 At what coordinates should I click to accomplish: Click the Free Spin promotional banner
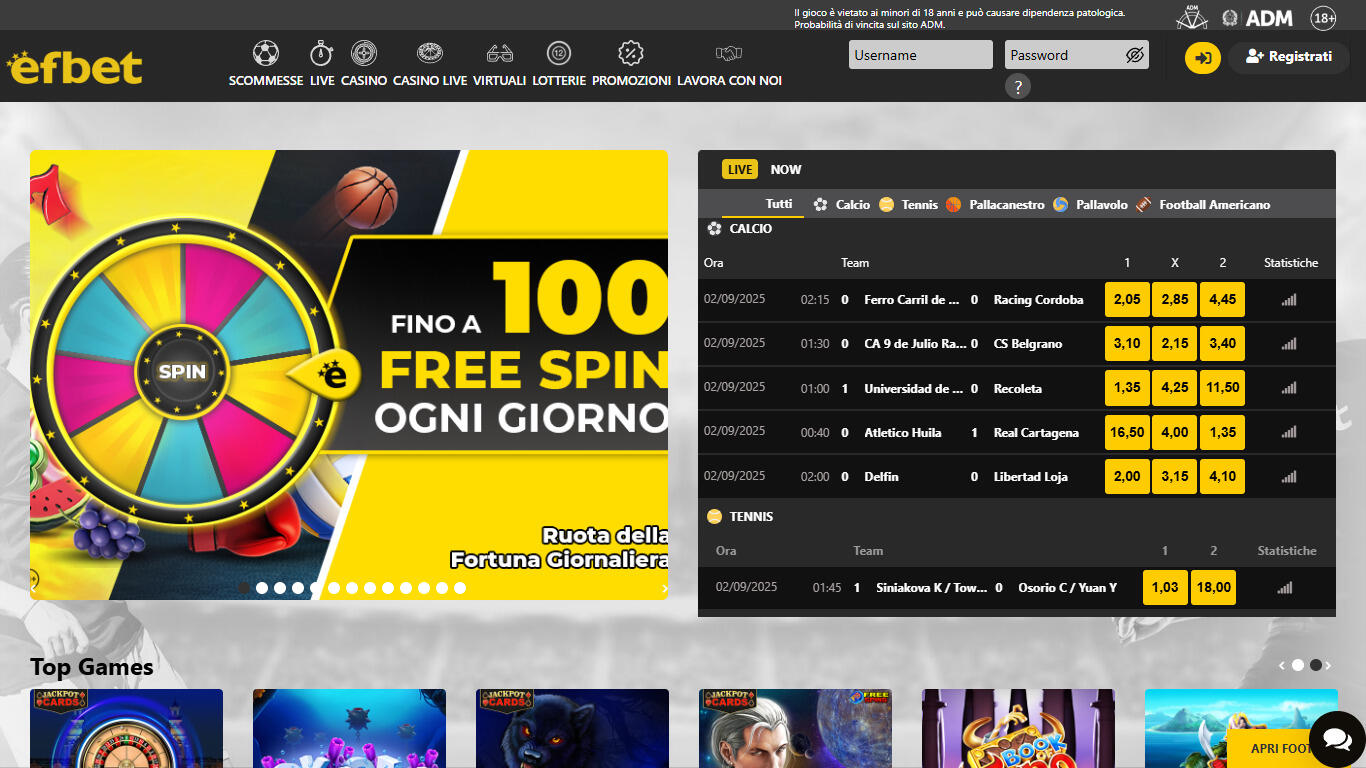click(x=349, y=375)
